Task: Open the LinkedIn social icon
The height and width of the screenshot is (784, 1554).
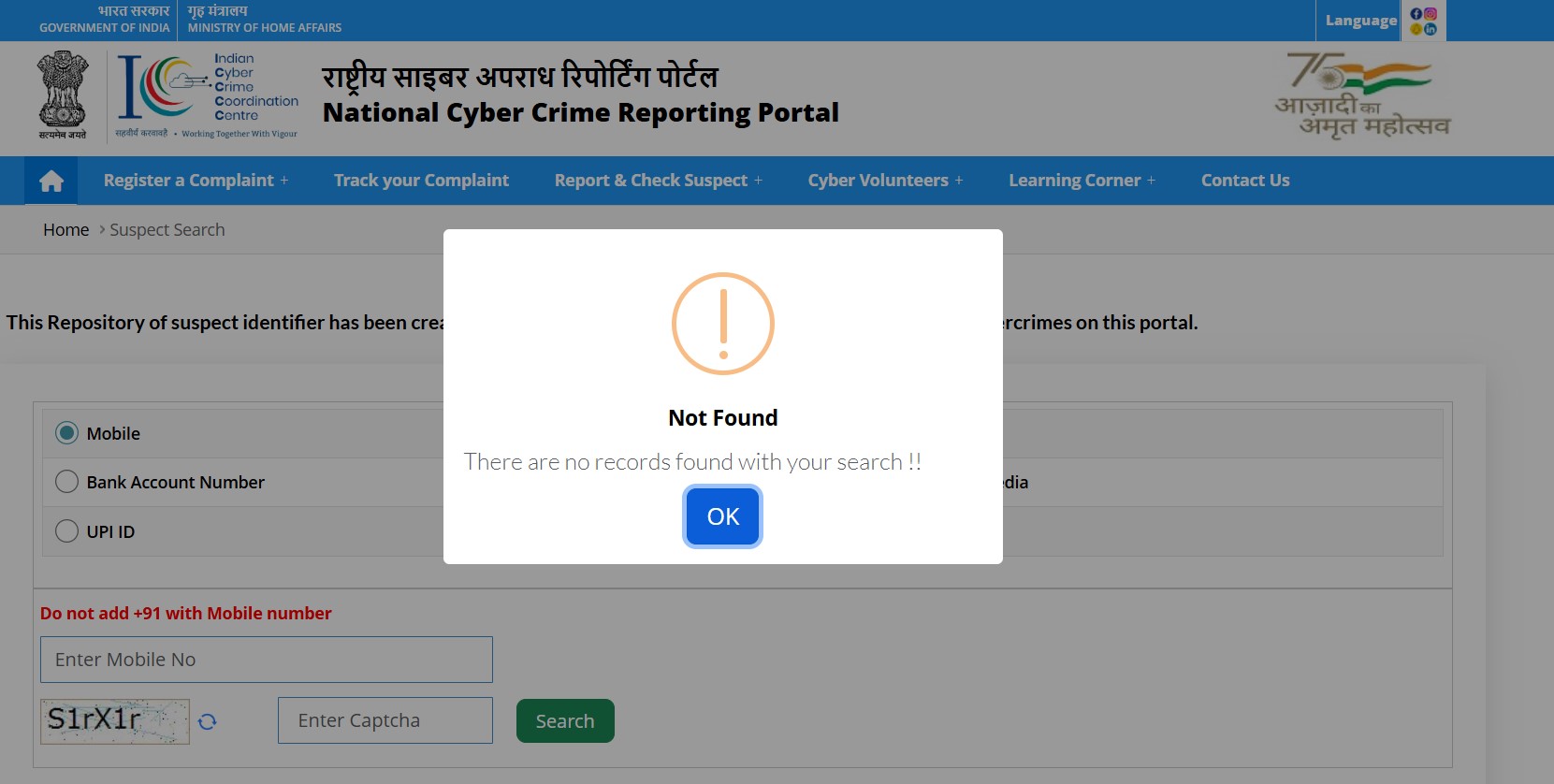Action: [x=1431, y=29]
